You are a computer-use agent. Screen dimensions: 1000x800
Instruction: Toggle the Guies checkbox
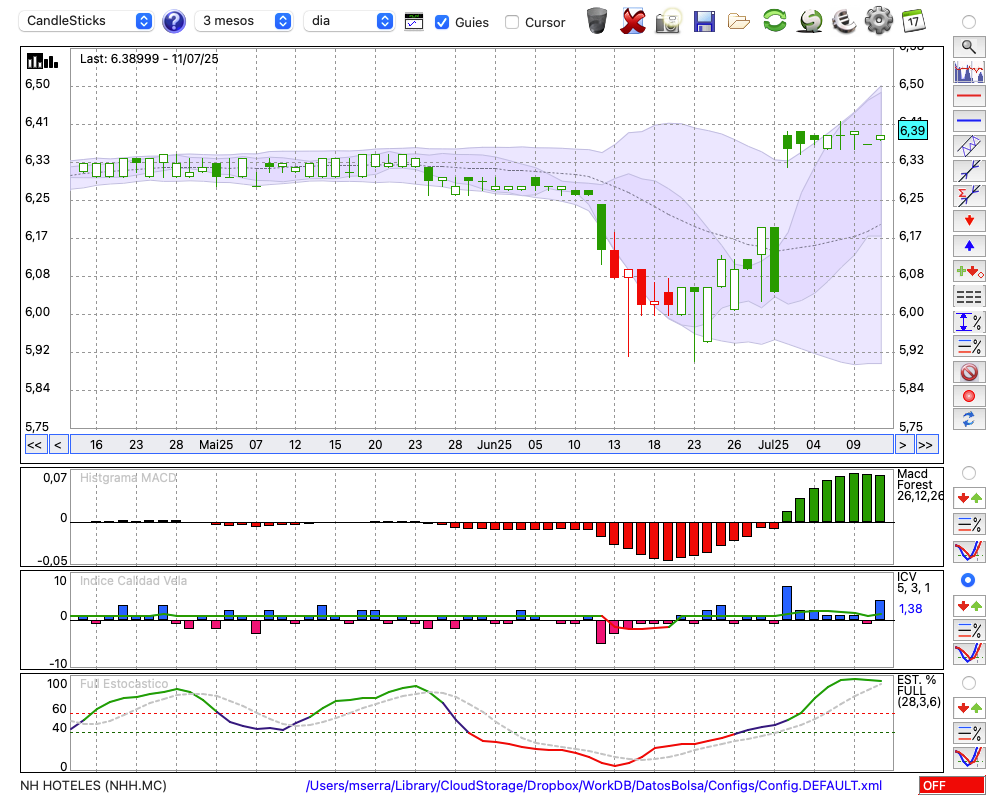441,22
